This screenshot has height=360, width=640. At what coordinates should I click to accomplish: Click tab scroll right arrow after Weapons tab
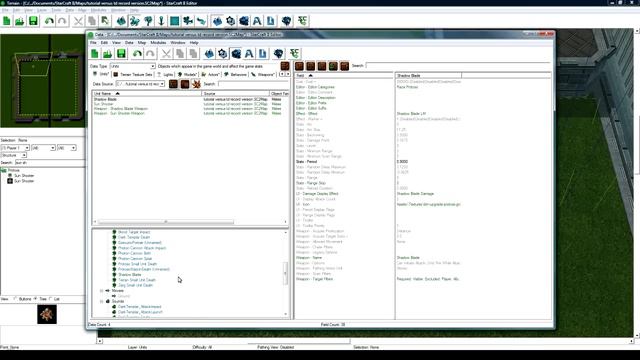288,74
